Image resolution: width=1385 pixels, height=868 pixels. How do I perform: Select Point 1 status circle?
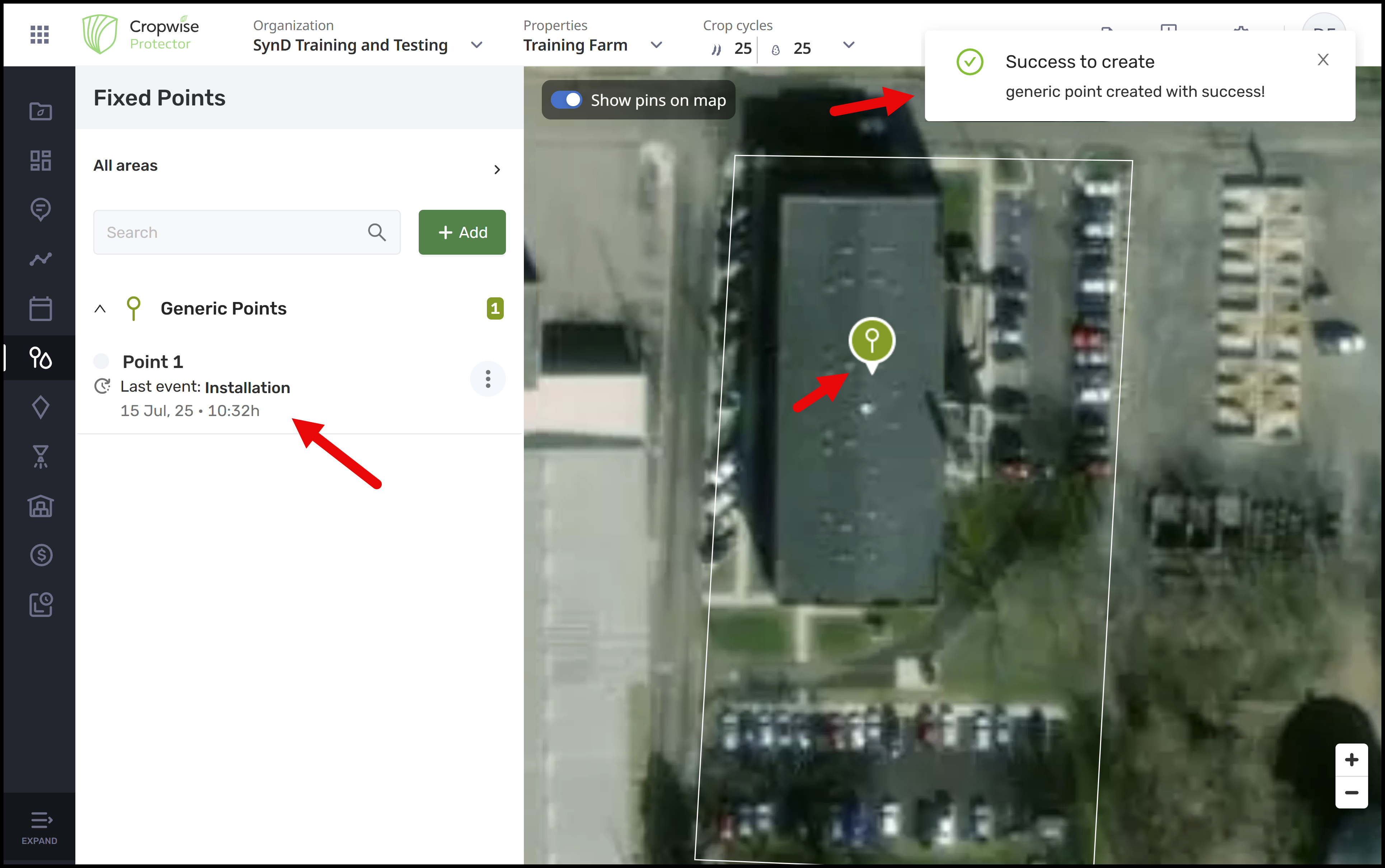(x=102, y=361)
